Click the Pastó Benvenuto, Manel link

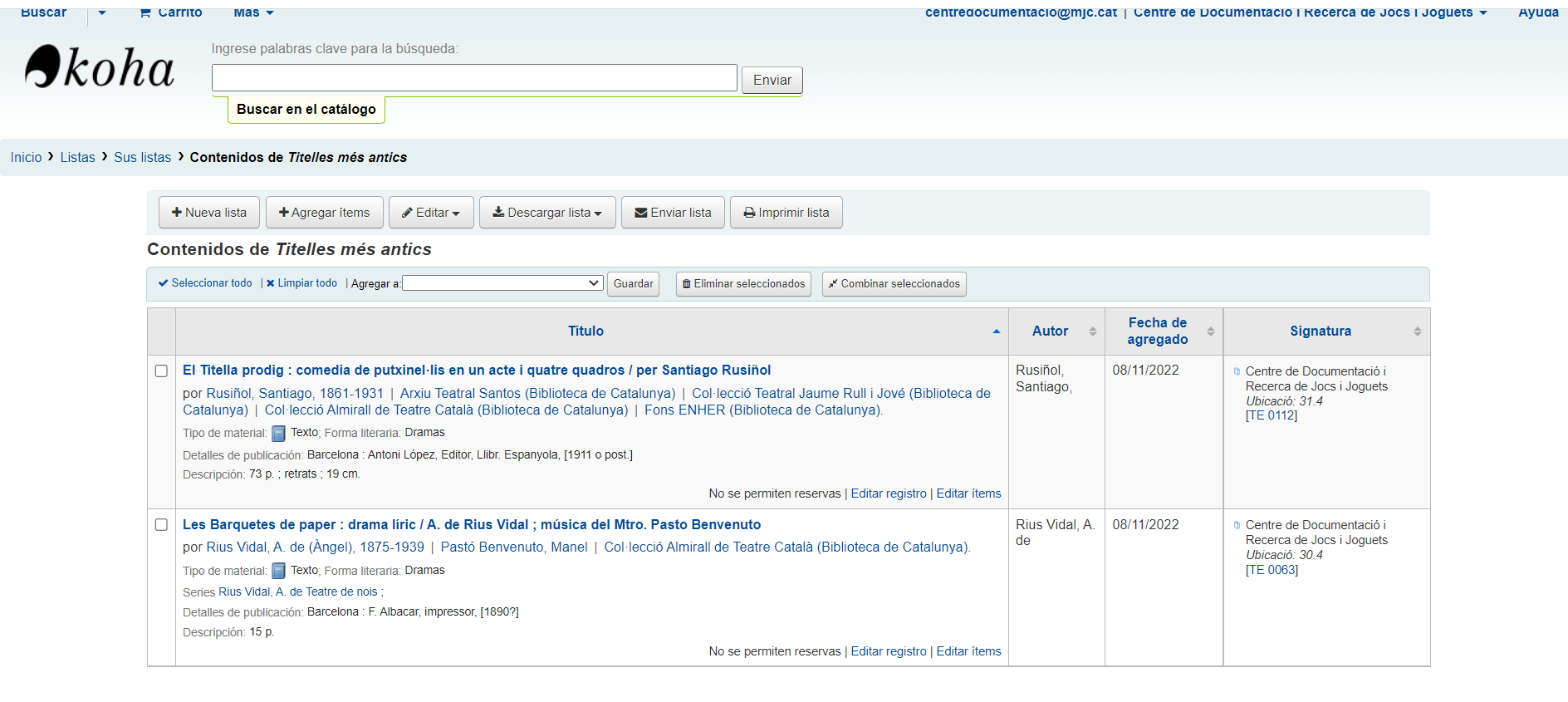514,547
